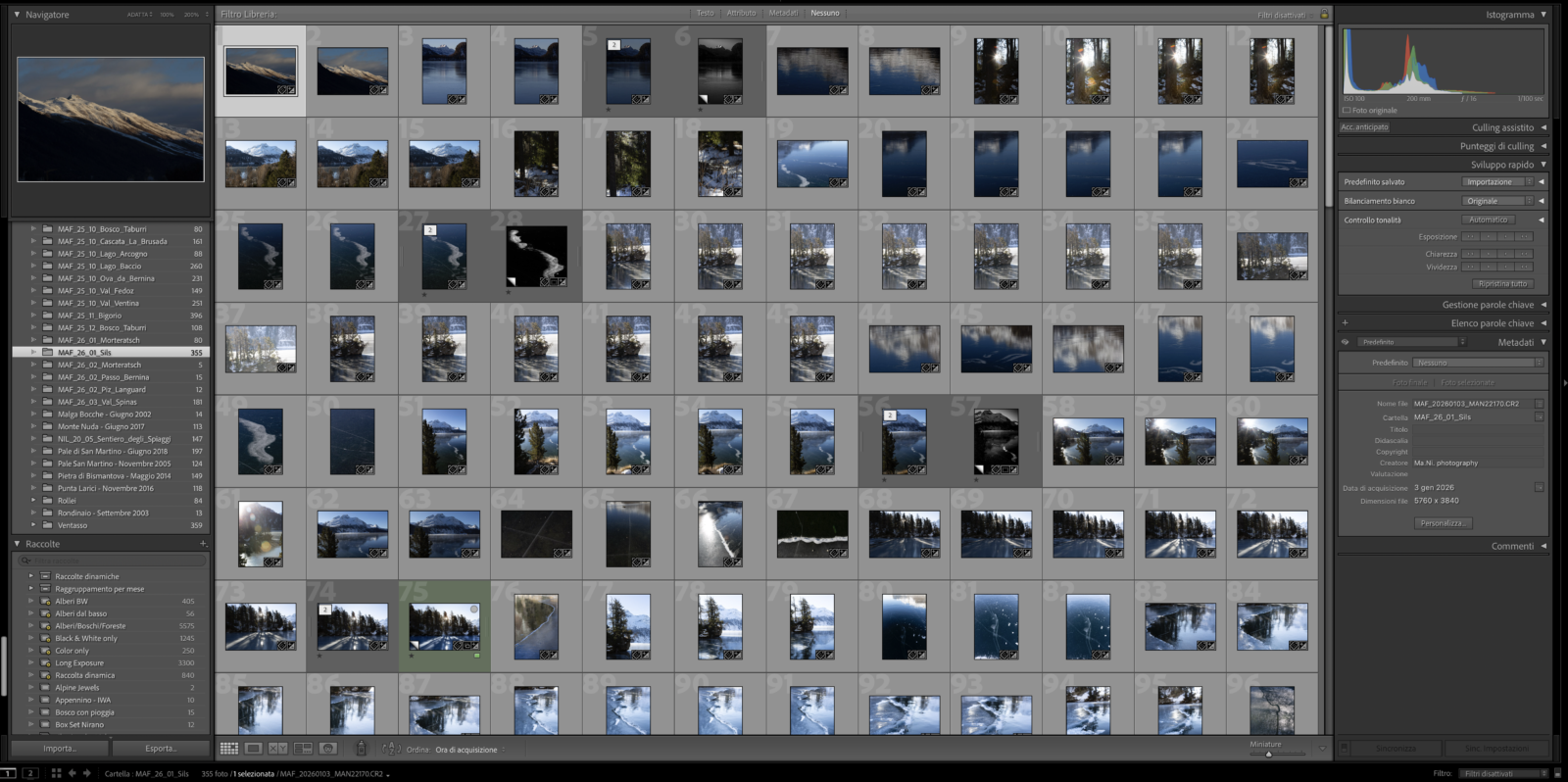
Task: Change sort order Ora di acquisizione
Action: (470, 750)
